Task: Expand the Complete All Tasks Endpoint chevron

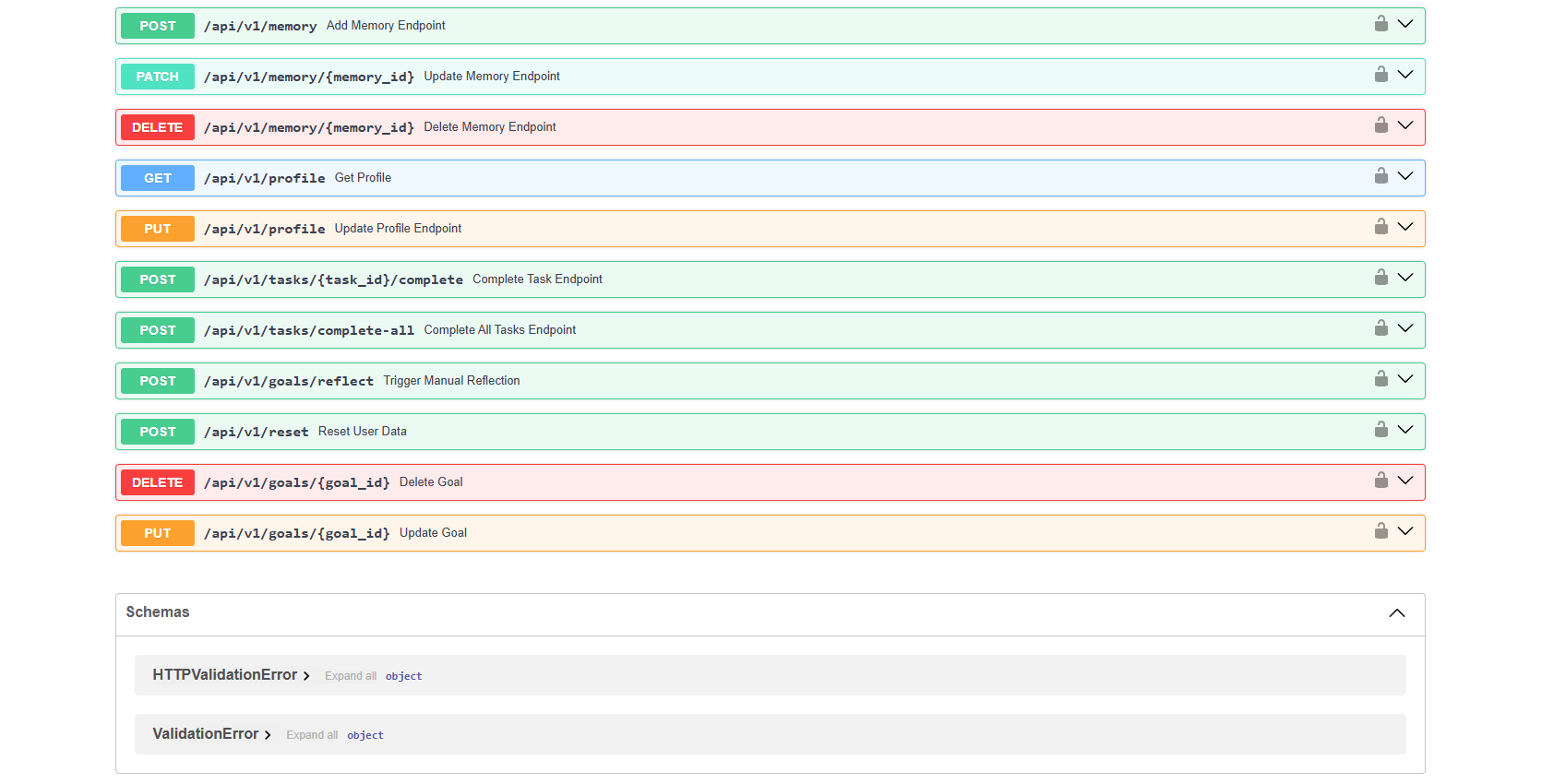Action: [x=1405, y=328]
